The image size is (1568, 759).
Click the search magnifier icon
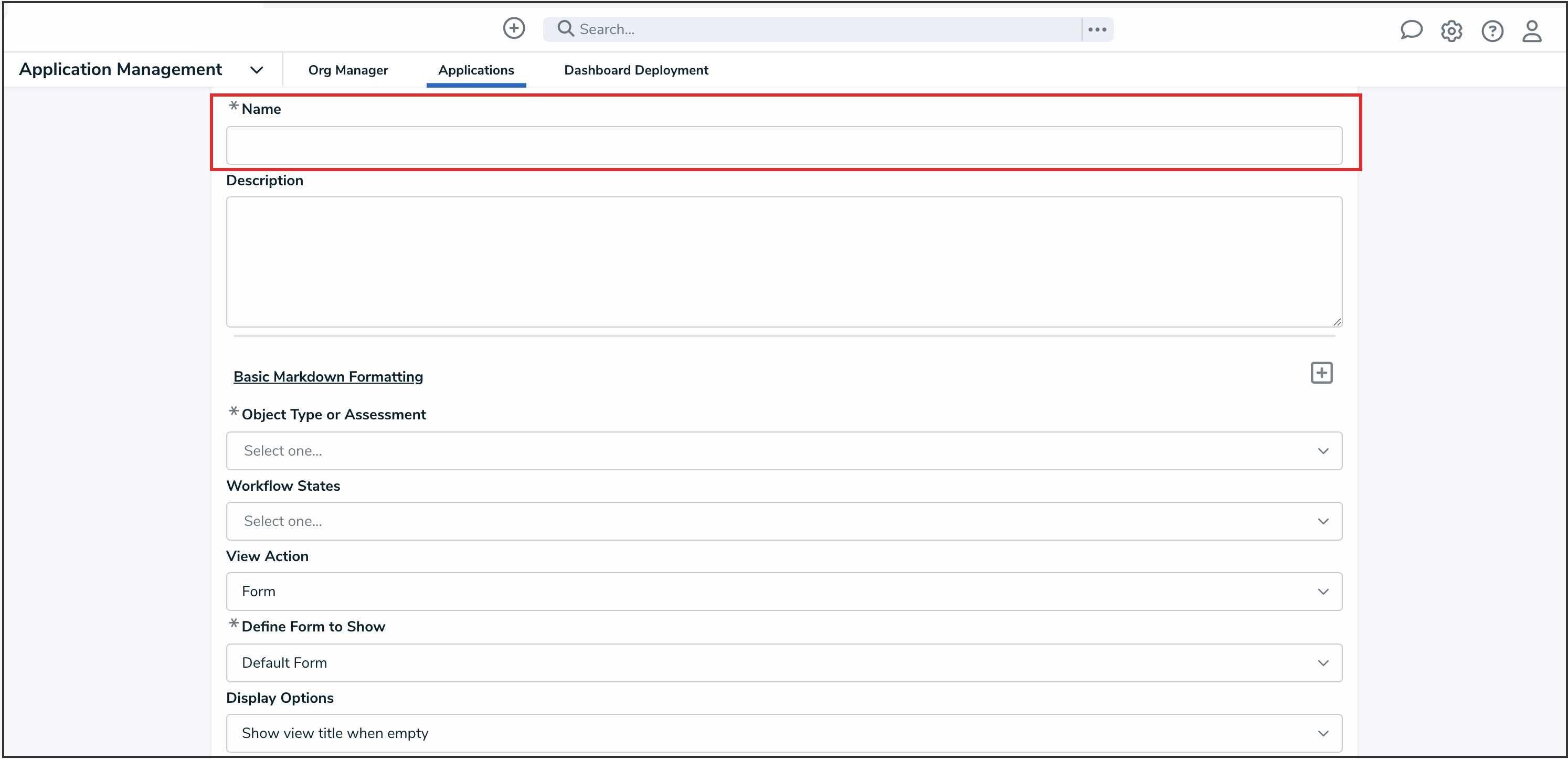[x=566, y=29]
